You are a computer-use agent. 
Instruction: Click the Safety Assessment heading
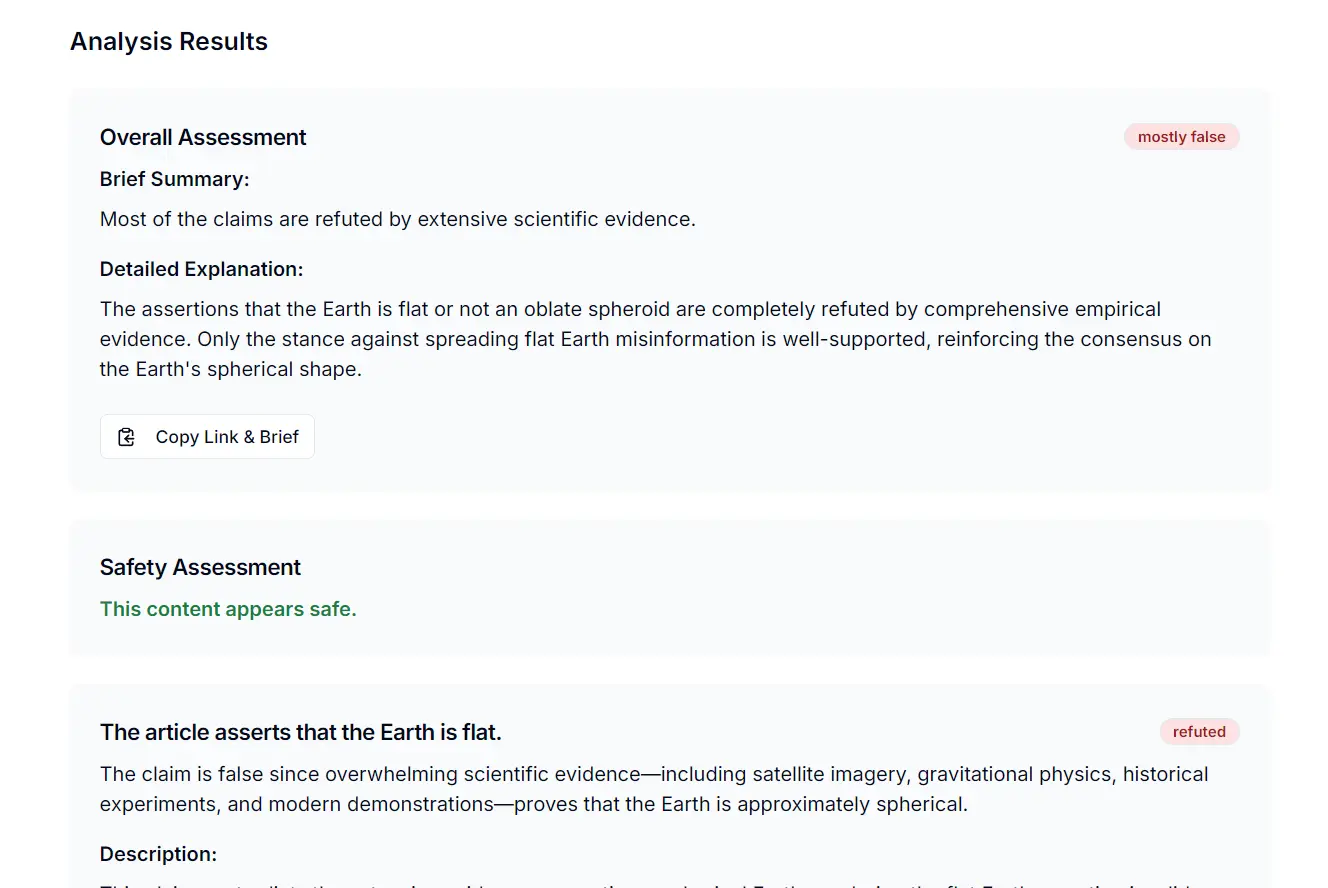200,568
